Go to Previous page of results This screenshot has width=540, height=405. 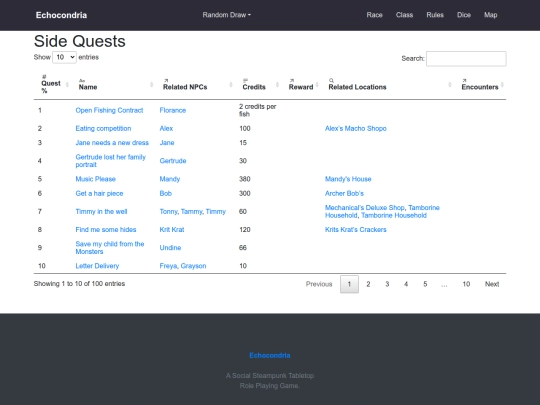(319, 284)
